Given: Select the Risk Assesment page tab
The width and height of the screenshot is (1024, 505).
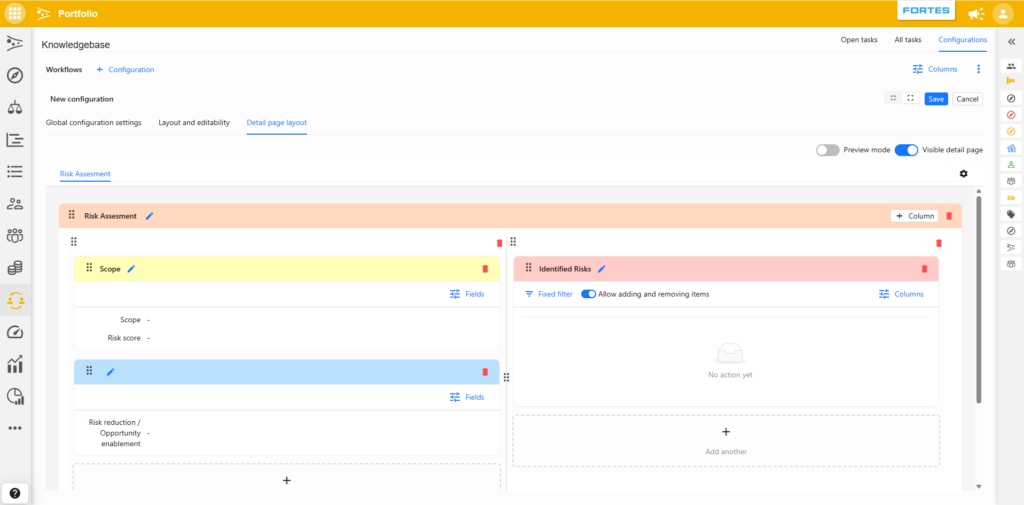Looking at the screenshot, I should pyautogui.click(x=85, y=174).
